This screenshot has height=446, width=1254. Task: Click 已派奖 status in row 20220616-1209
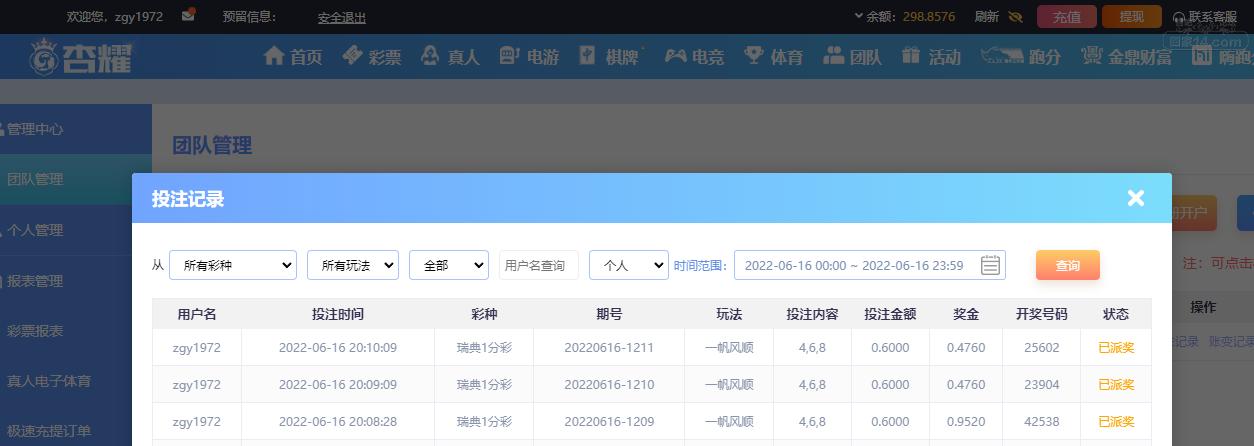tap(1116, 422)
